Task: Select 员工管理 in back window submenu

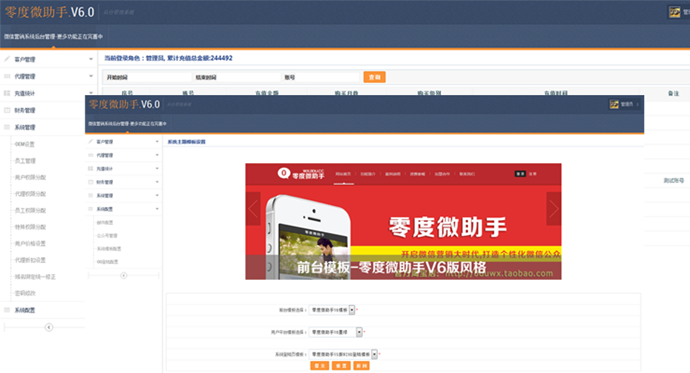Action: (25, 161)
